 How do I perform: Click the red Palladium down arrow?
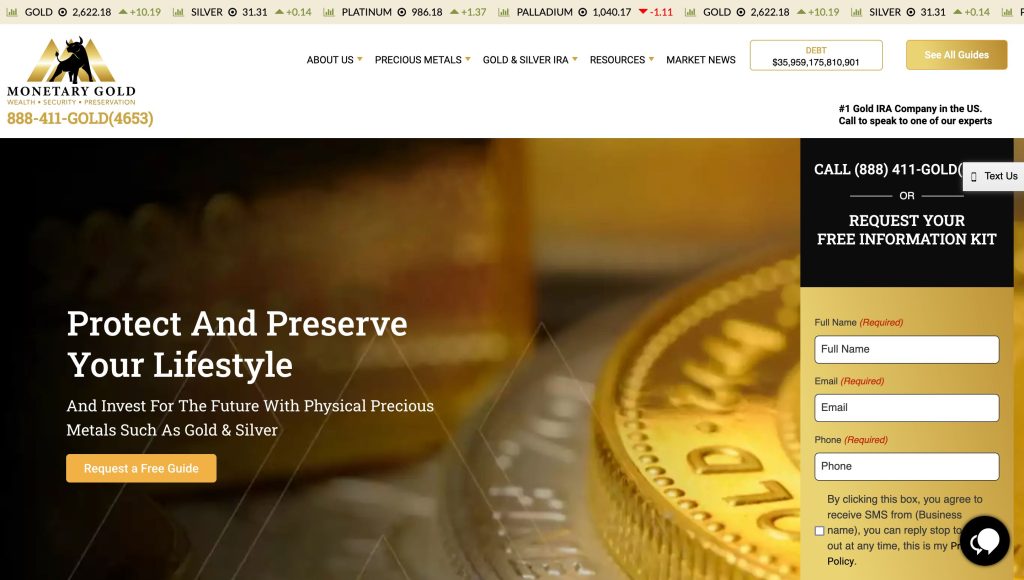point(643,12)
